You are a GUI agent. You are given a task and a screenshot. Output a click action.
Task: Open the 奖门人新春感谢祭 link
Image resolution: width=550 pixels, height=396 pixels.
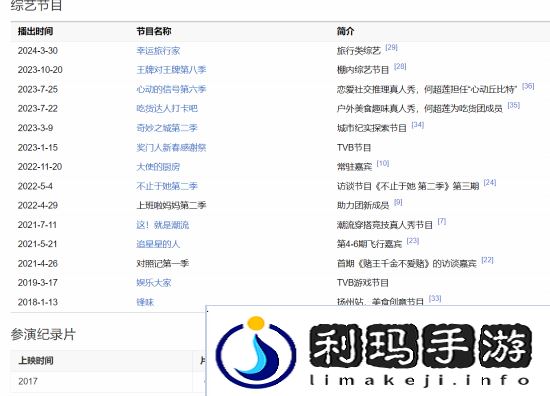click(171, 148)
